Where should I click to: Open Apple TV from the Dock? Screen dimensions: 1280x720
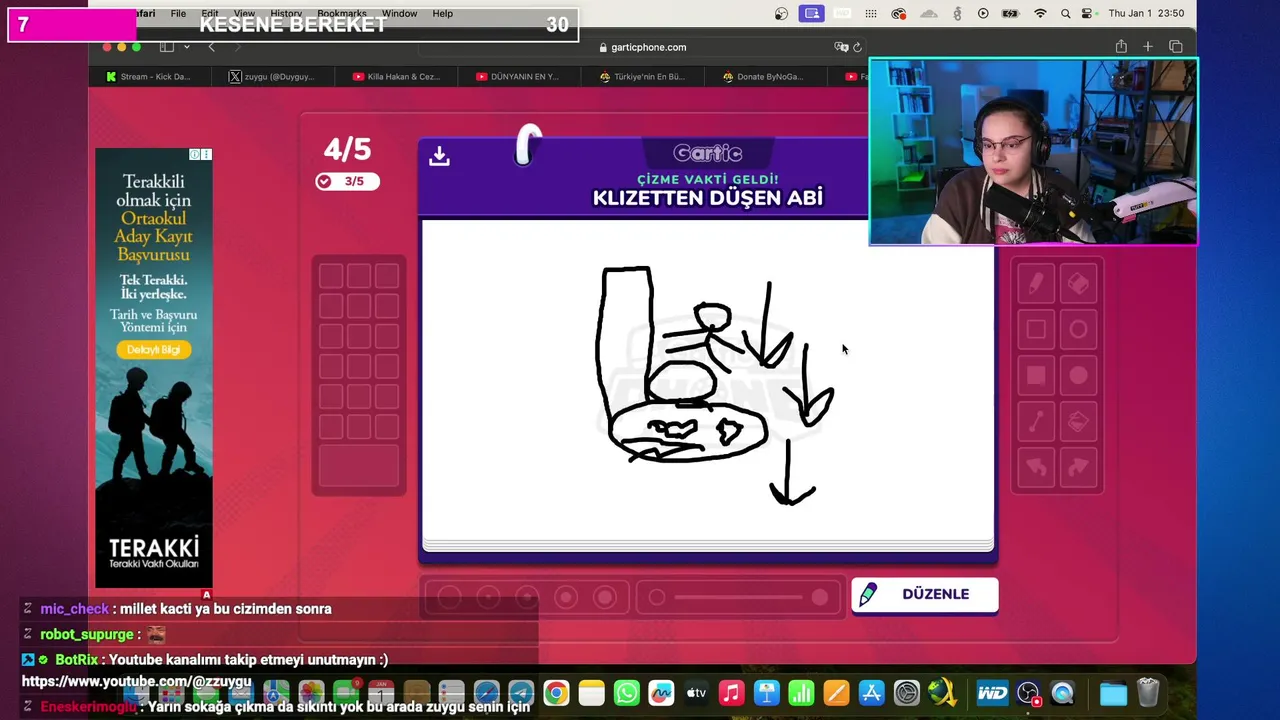click(x=696, y=693)
